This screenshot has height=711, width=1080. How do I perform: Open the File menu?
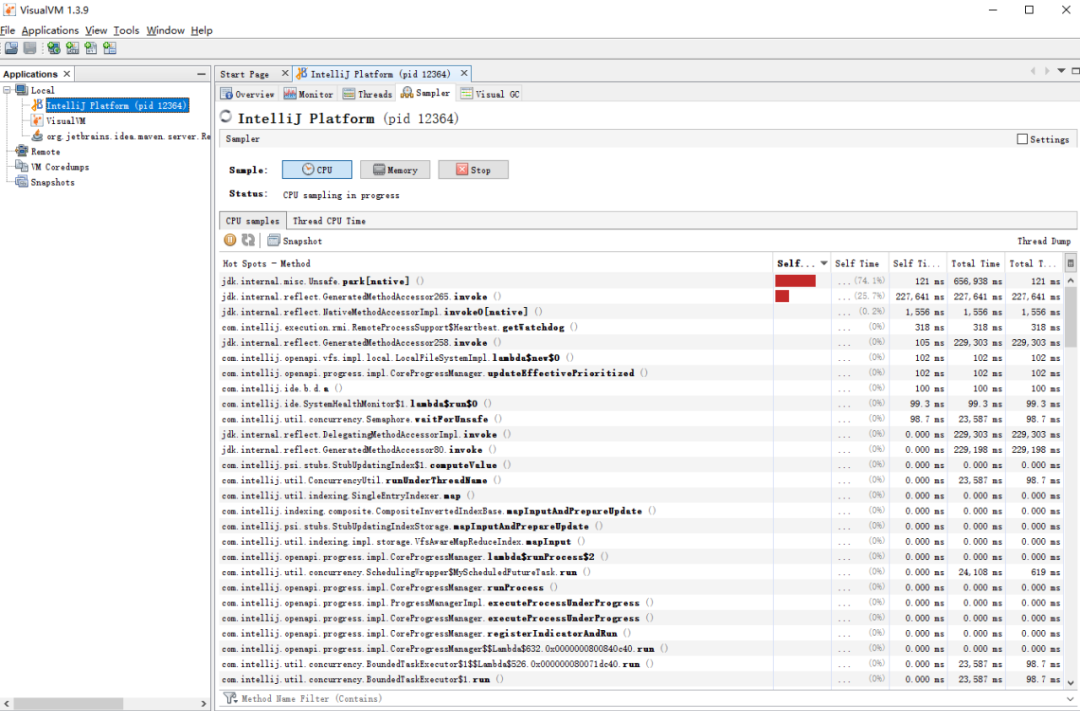pos(8,30)
